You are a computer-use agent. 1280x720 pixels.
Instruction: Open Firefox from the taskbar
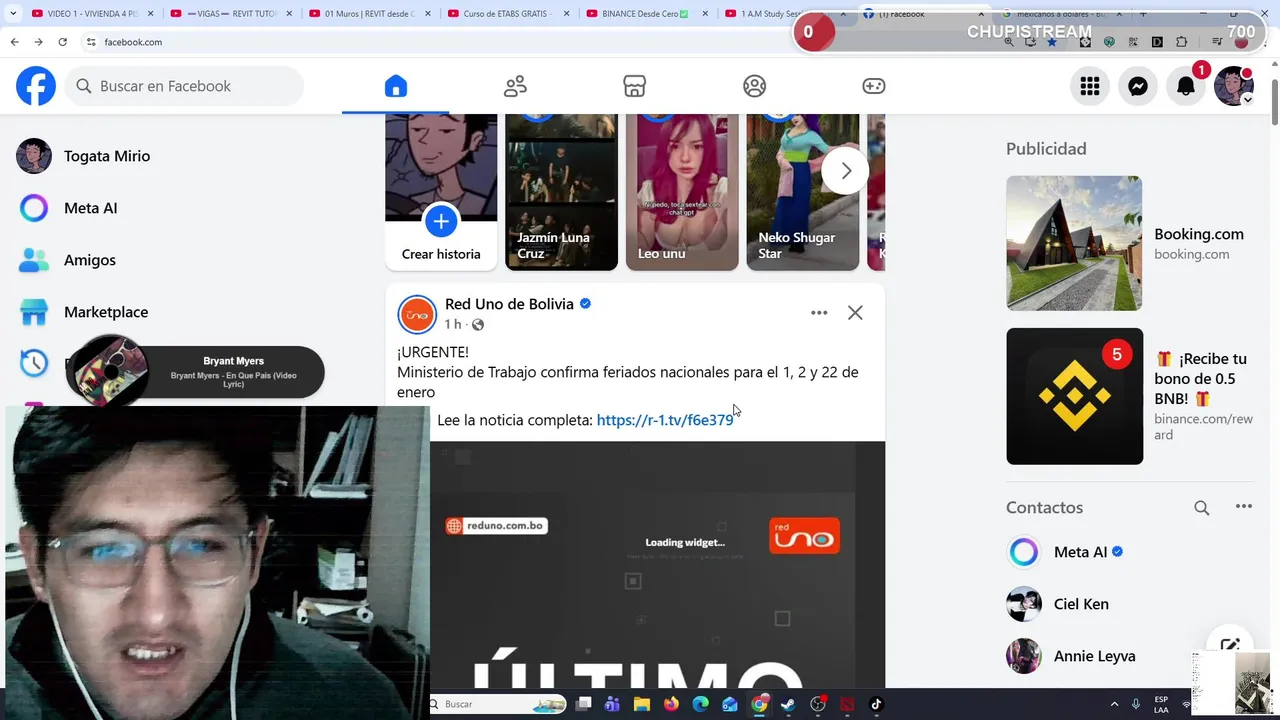(671, 704)
